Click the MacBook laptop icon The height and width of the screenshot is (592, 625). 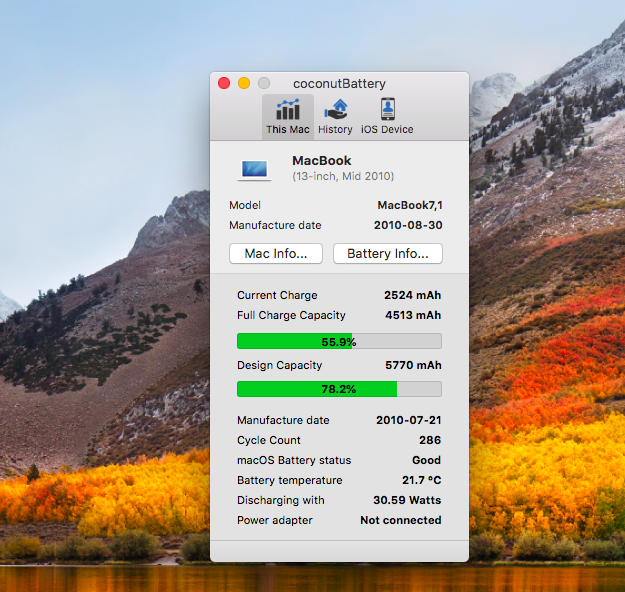pos(254,170)
